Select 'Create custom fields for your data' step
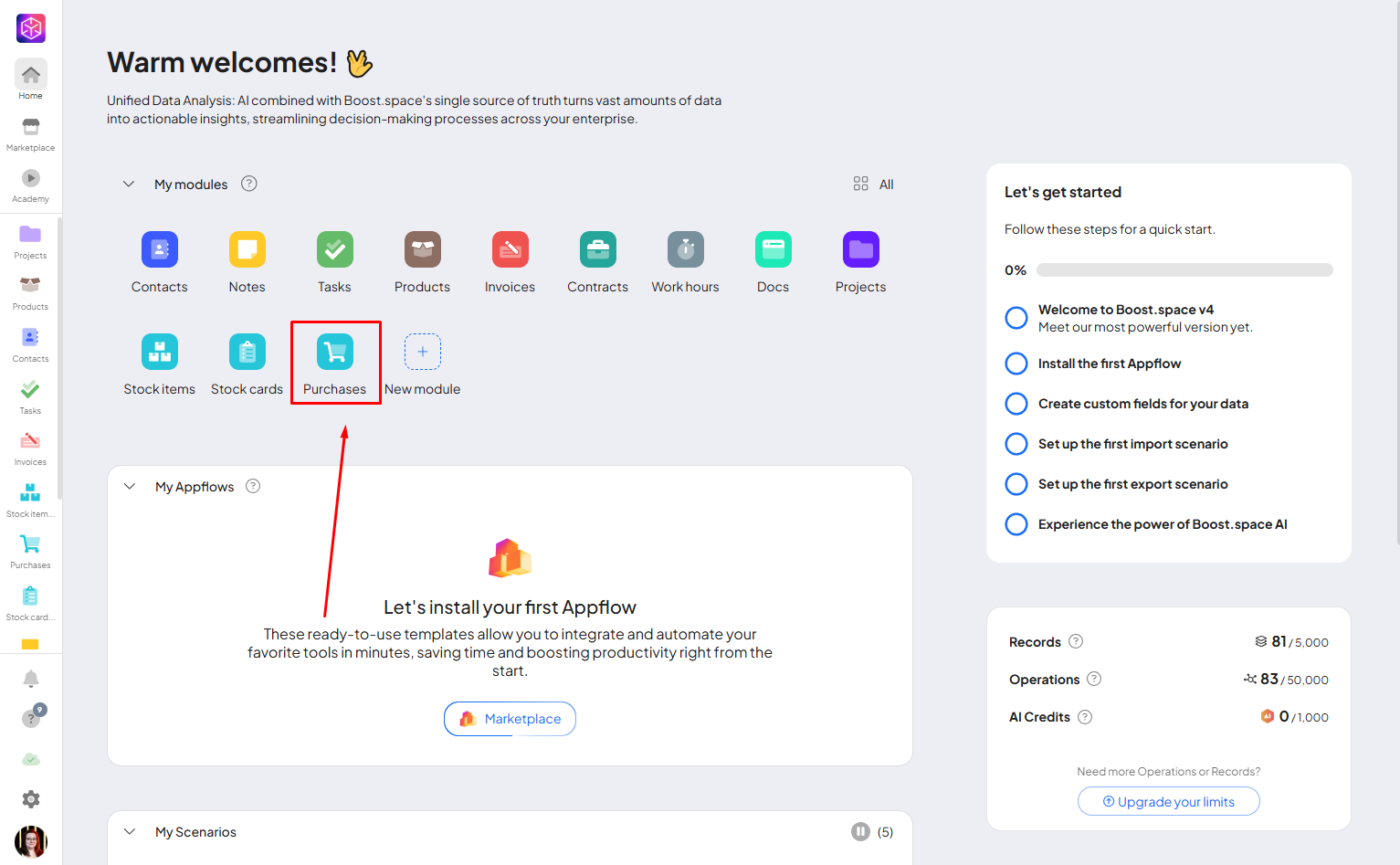This screenshot has height=865, width=1400. click(1016, 404)
